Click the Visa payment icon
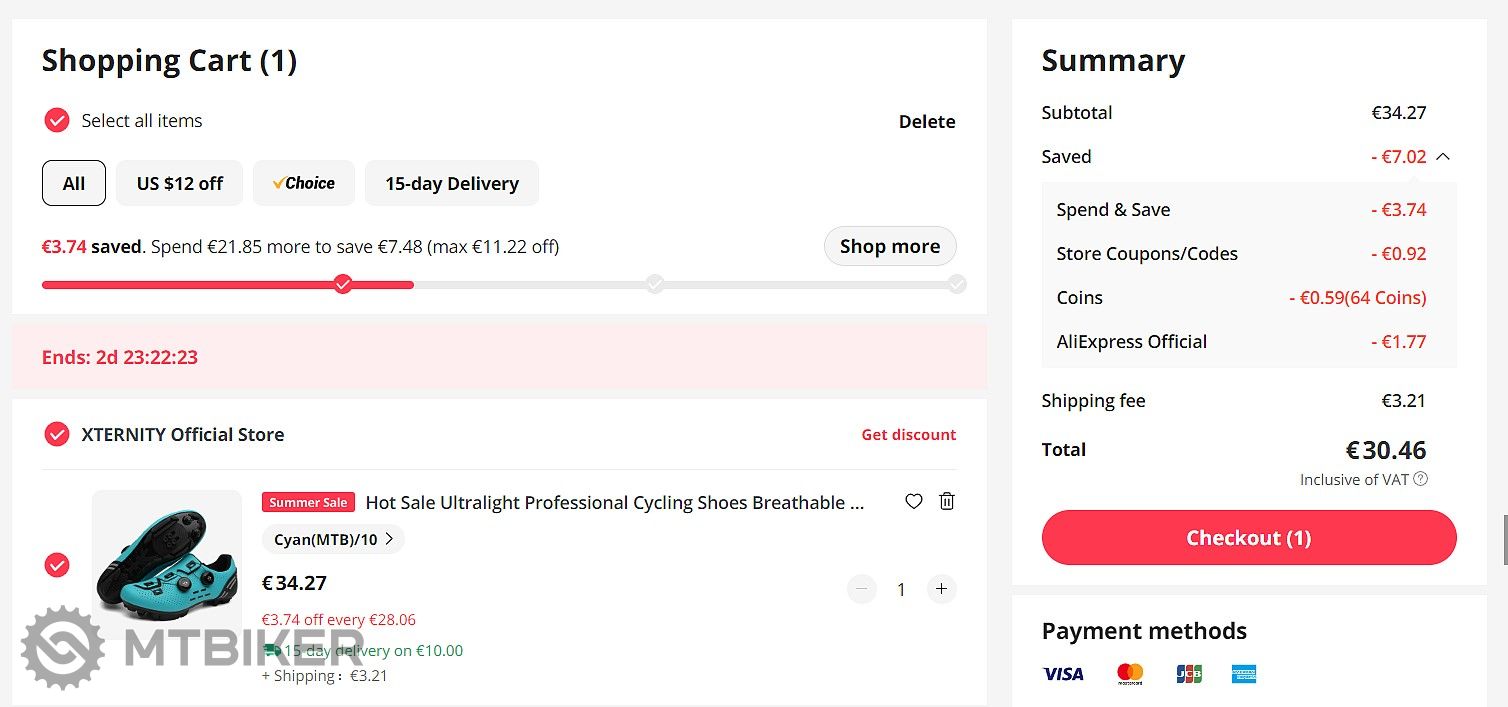1508x707 pixels. click(x=1063, y=674)
